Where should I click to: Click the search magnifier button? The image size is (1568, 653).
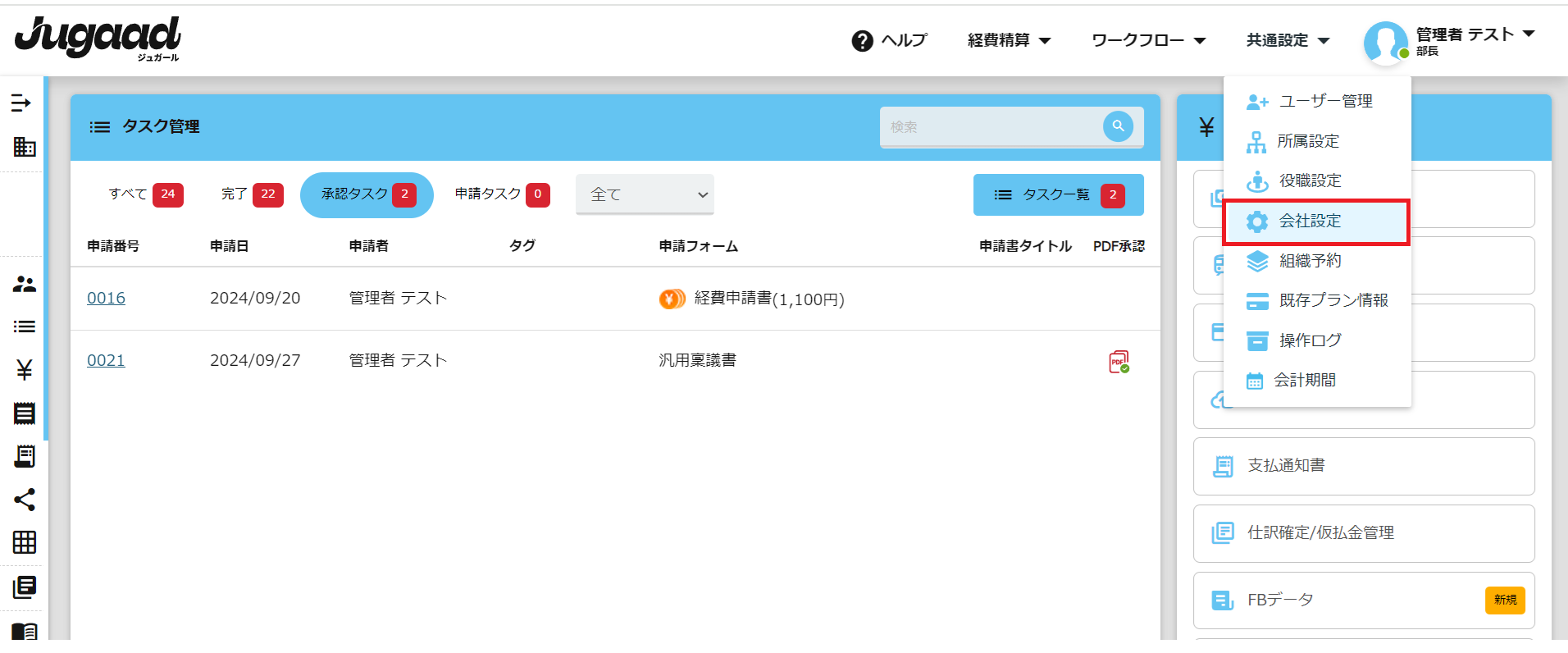pos(1118,126)
